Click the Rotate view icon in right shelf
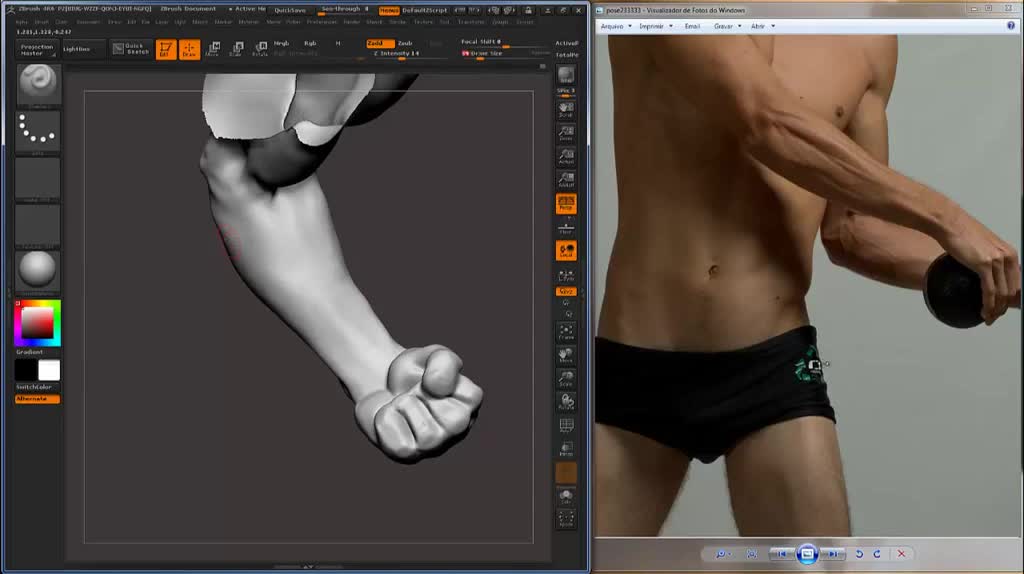 566,402
